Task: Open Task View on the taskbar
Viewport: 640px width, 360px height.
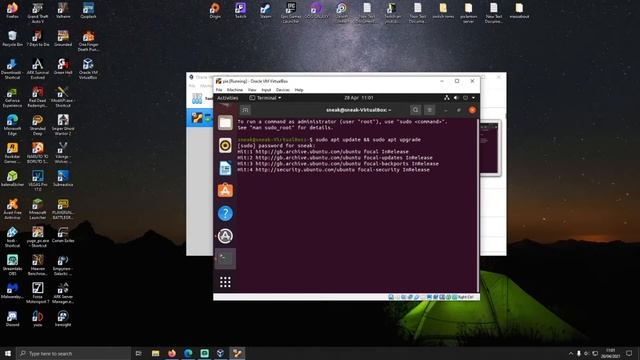Action: pos(138,353)
